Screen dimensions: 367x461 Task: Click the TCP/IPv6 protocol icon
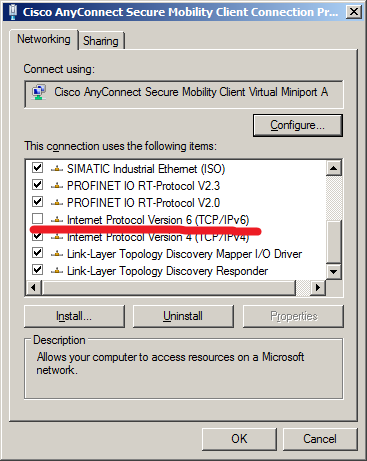click(57, 220)
